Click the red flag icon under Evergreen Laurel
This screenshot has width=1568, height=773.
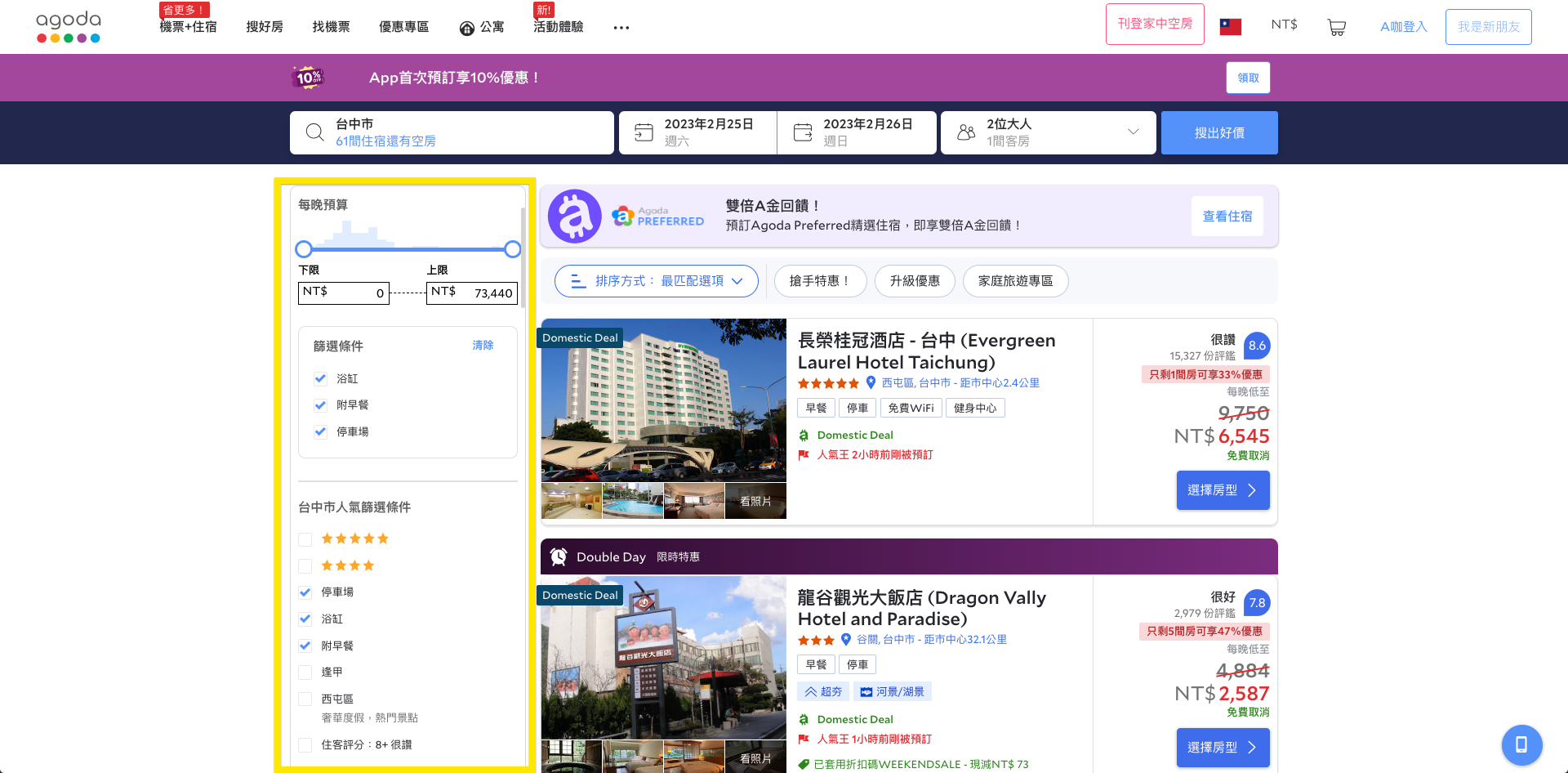tap(804, 455)
